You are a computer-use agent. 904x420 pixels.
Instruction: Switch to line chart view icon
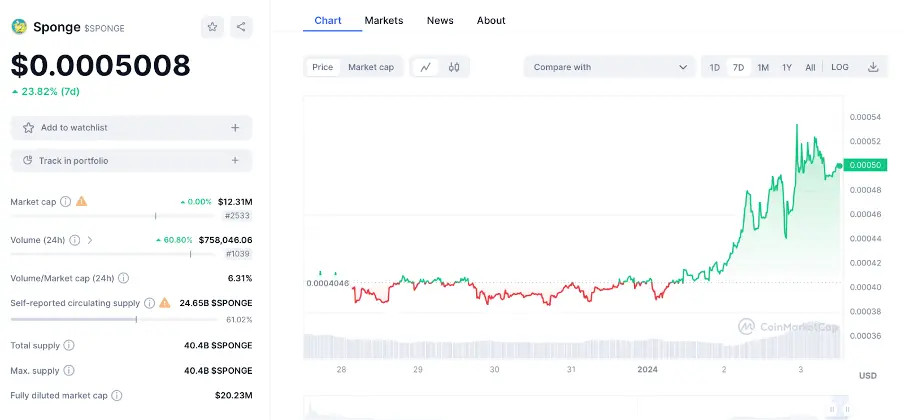coord(426,67)
